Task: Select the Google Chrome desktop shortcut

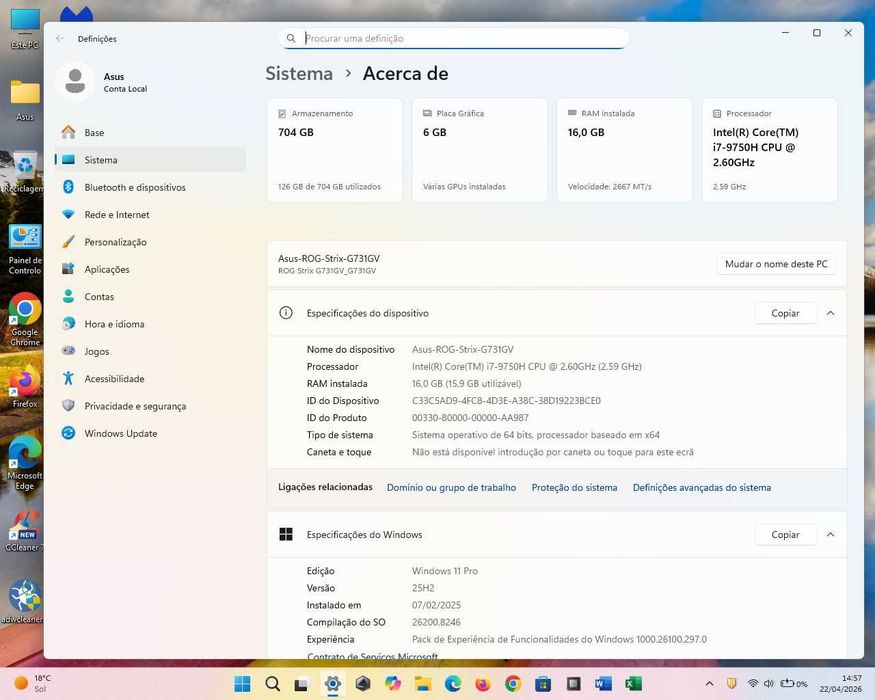Action: coord(25,320)
